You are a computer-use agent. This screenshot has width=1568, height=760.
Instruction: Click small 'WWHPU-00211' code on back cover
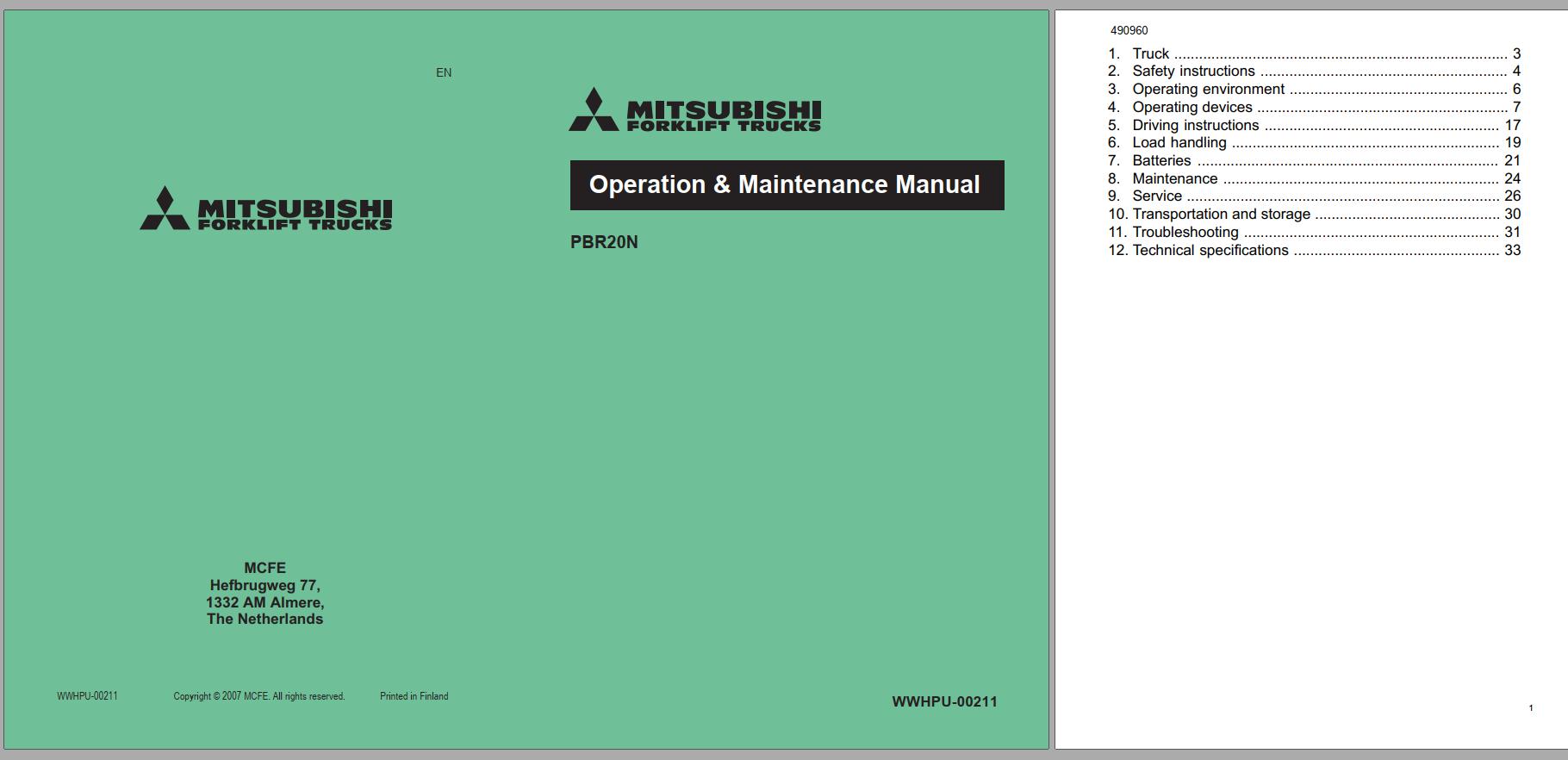[x=87, y=696]
